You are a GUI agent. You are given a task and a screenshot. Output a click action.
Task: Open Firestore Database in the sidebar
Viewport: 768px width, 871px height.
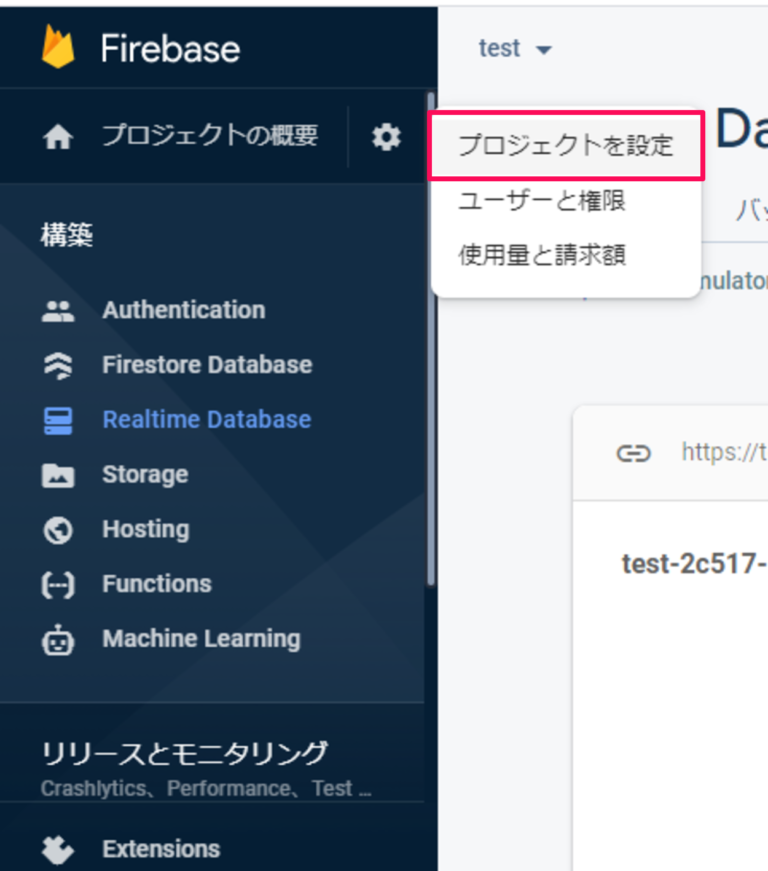point(207,365)
